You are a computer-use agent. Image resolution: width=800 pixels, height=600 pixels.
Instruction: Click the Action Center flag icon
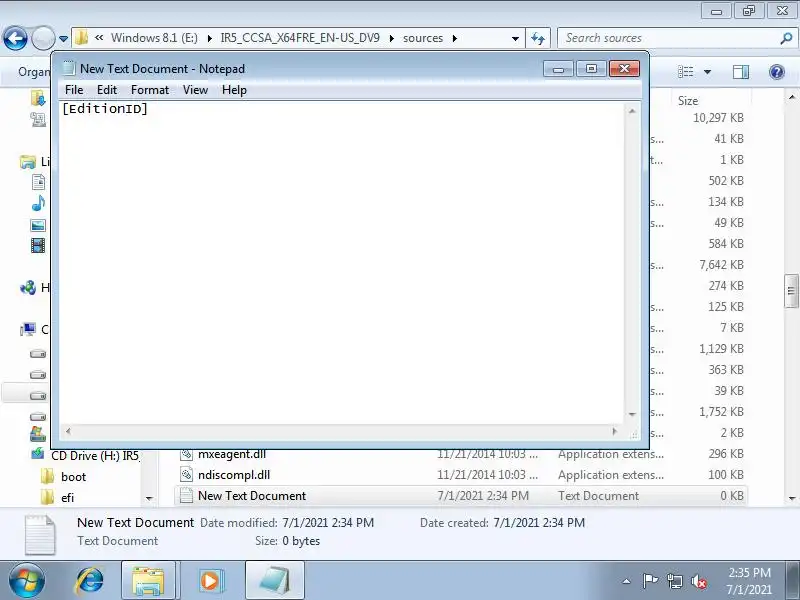point(650,581)
